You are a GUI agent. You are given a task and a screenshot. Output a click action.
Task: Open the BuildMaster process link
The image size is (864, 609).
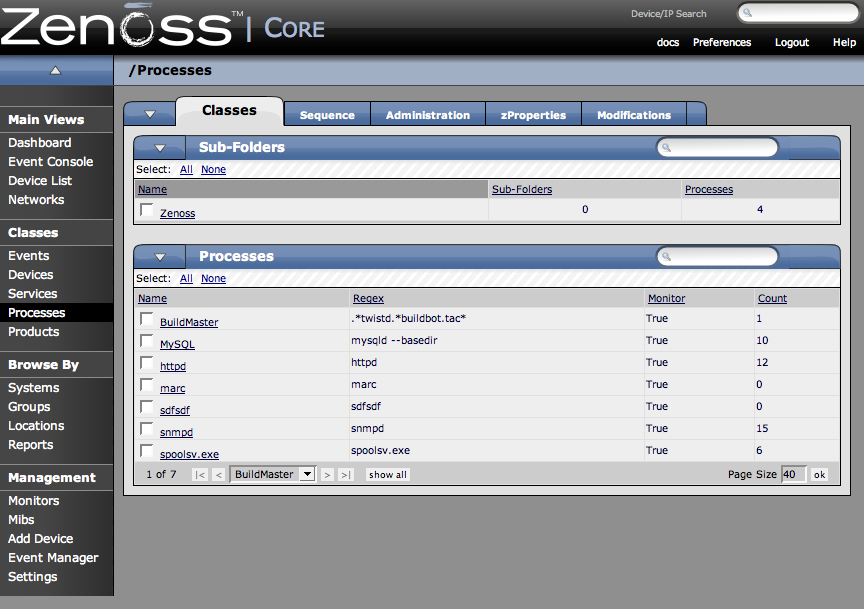coord(189,322)
